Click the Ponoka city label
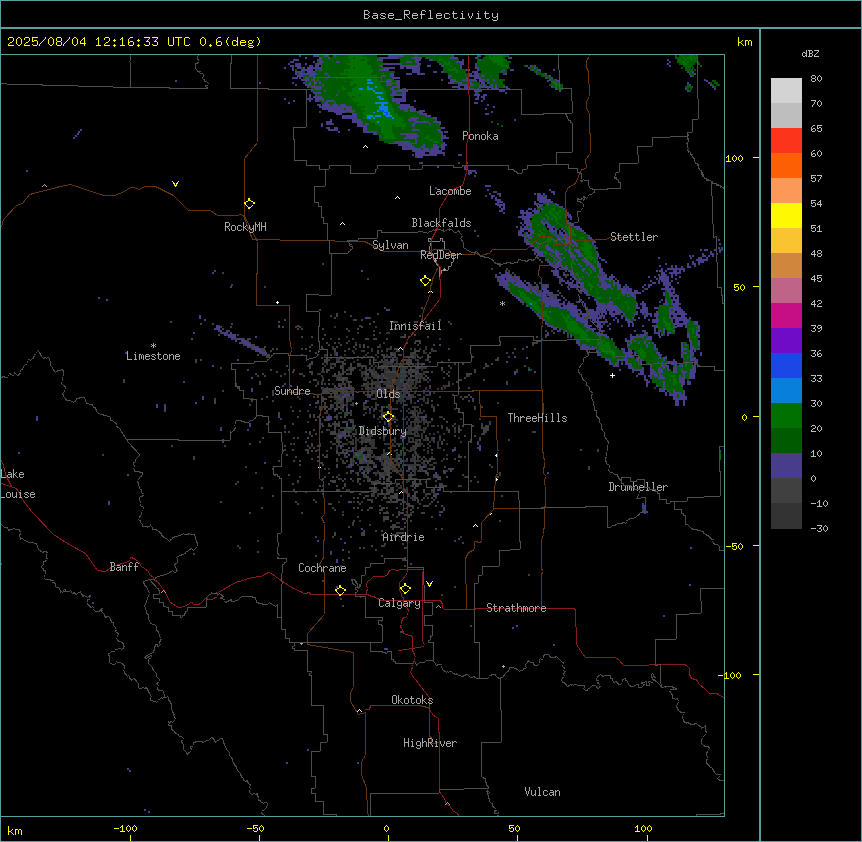862x842 pixels. tap(480, 136)
